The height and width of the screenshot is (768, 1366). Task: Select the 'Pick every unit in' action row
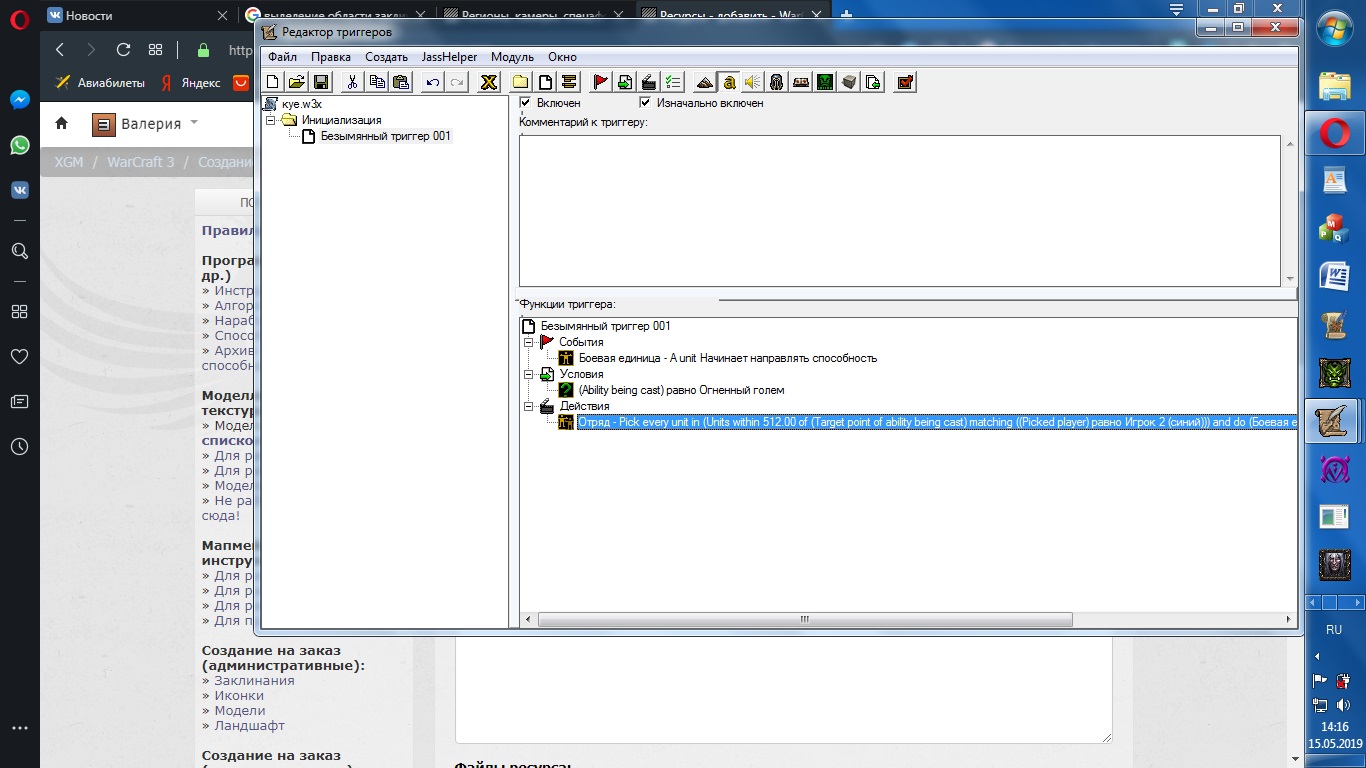click(937, 422)
